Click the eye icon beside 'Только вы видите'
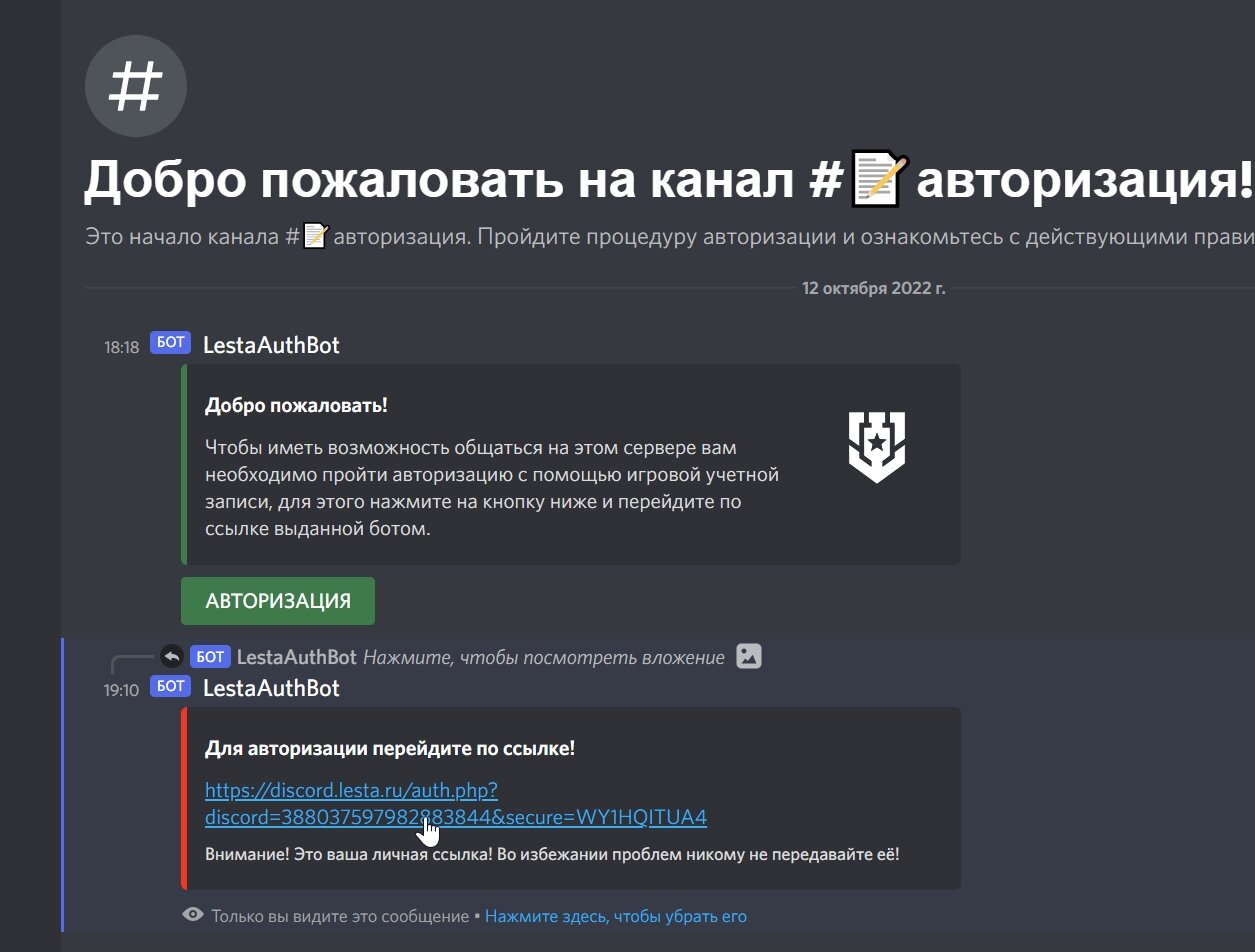The height and width of the screenshot is (952, 1255). coord(193,915)
